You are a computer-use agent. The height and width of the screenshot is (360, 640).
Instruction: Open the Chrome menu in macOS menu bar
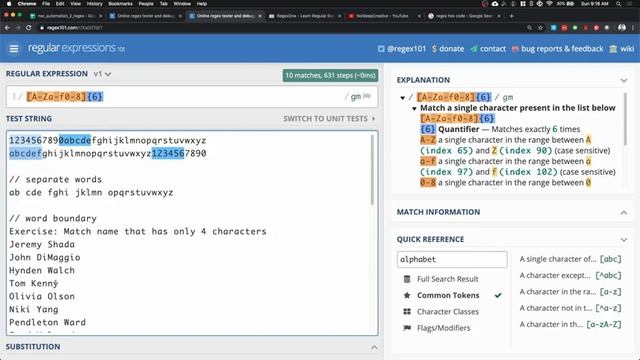(x=27, y=4)
